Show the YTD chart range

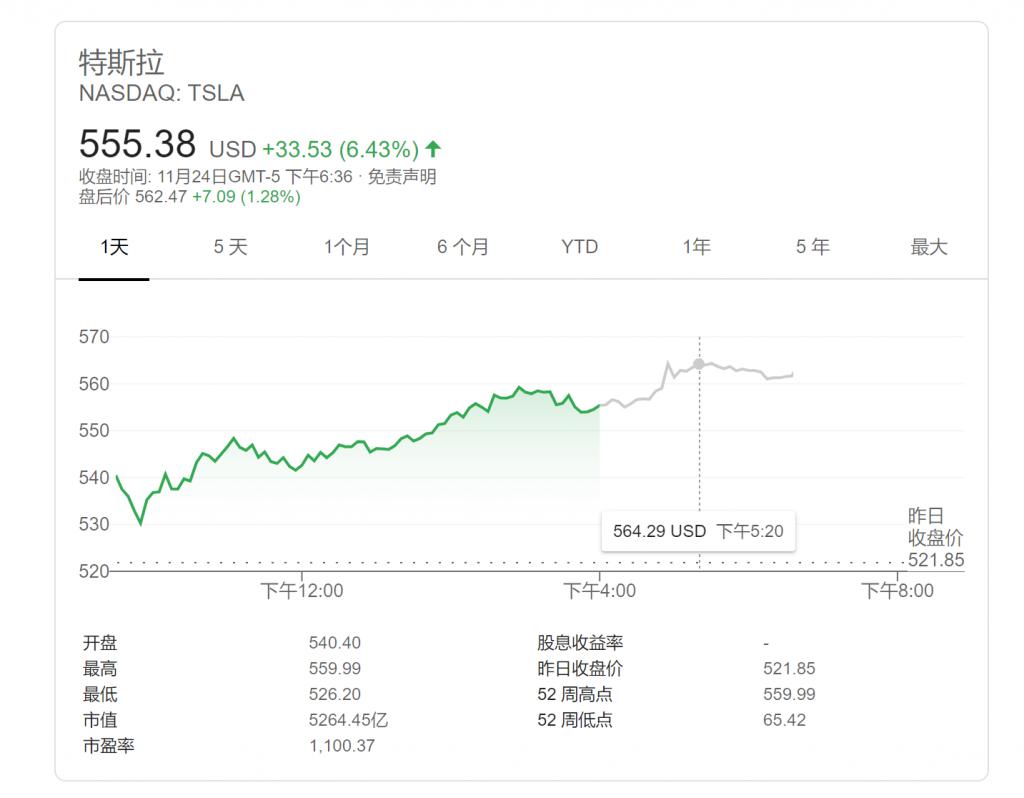[x=580, y=247]
